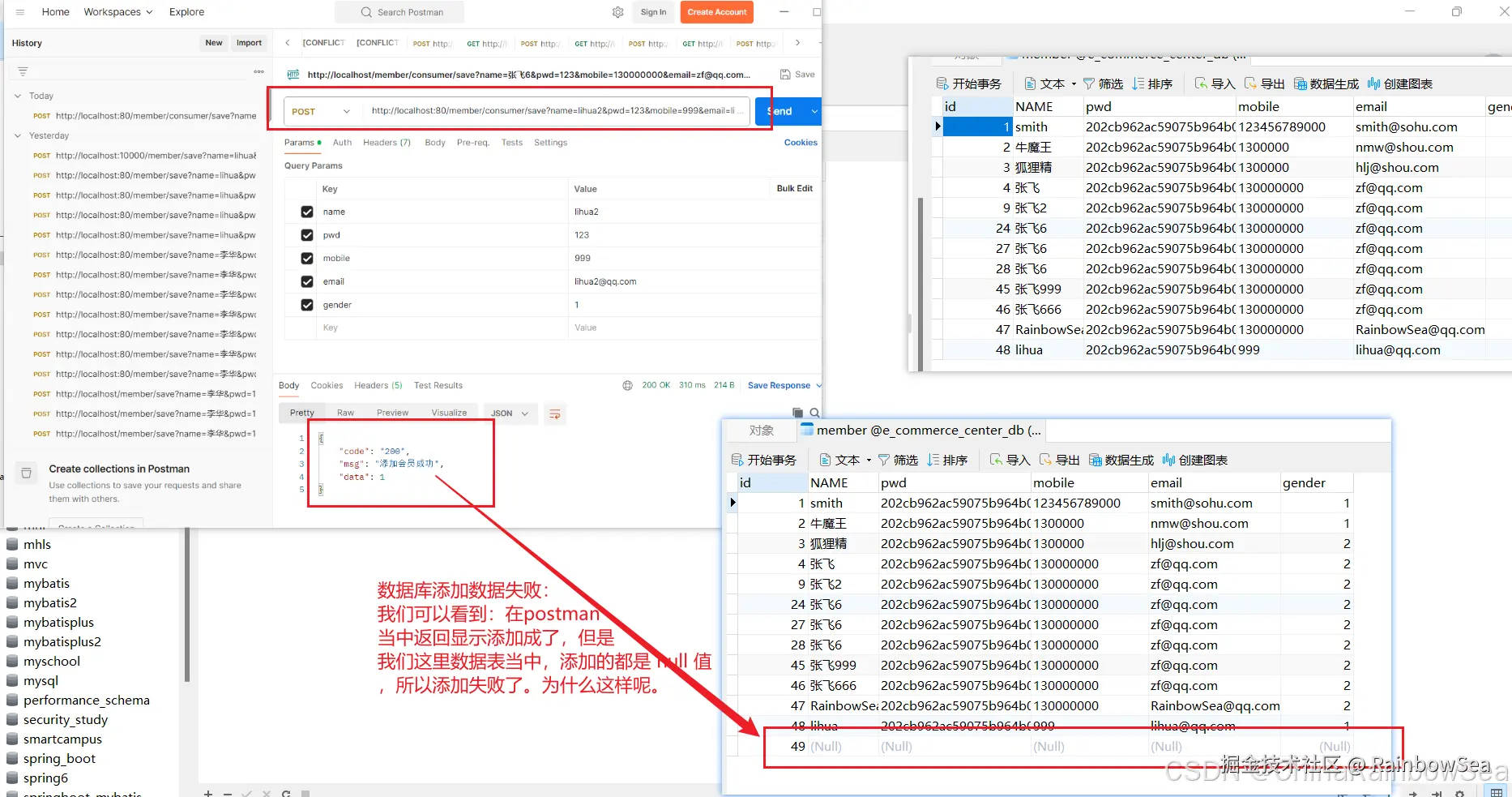Viewport: 1512px width, 797px height.
Task: Open the Workspaces dropdown
Action: [117, 12]
